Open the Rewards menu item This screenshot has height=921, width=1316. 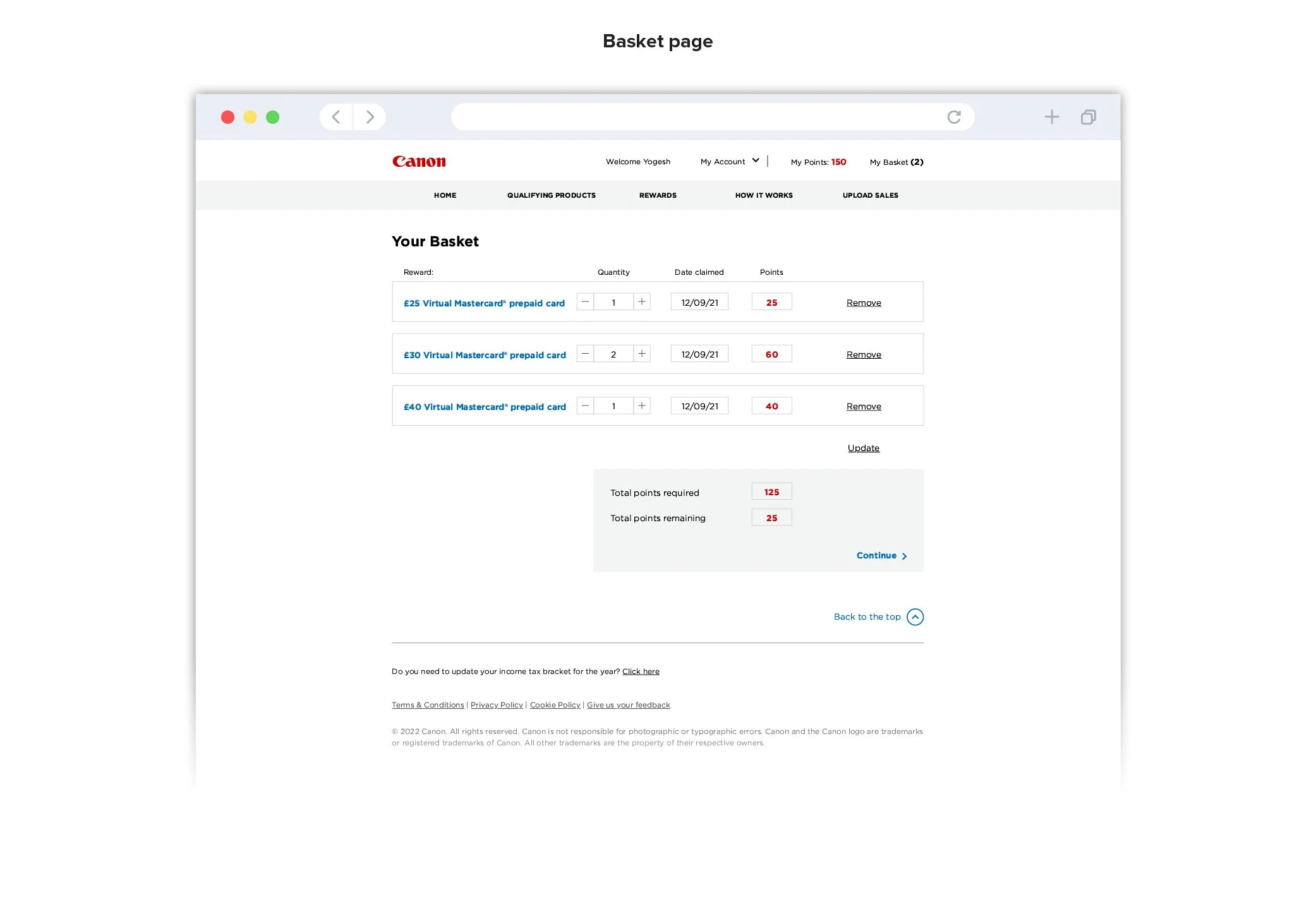(658, 195)
